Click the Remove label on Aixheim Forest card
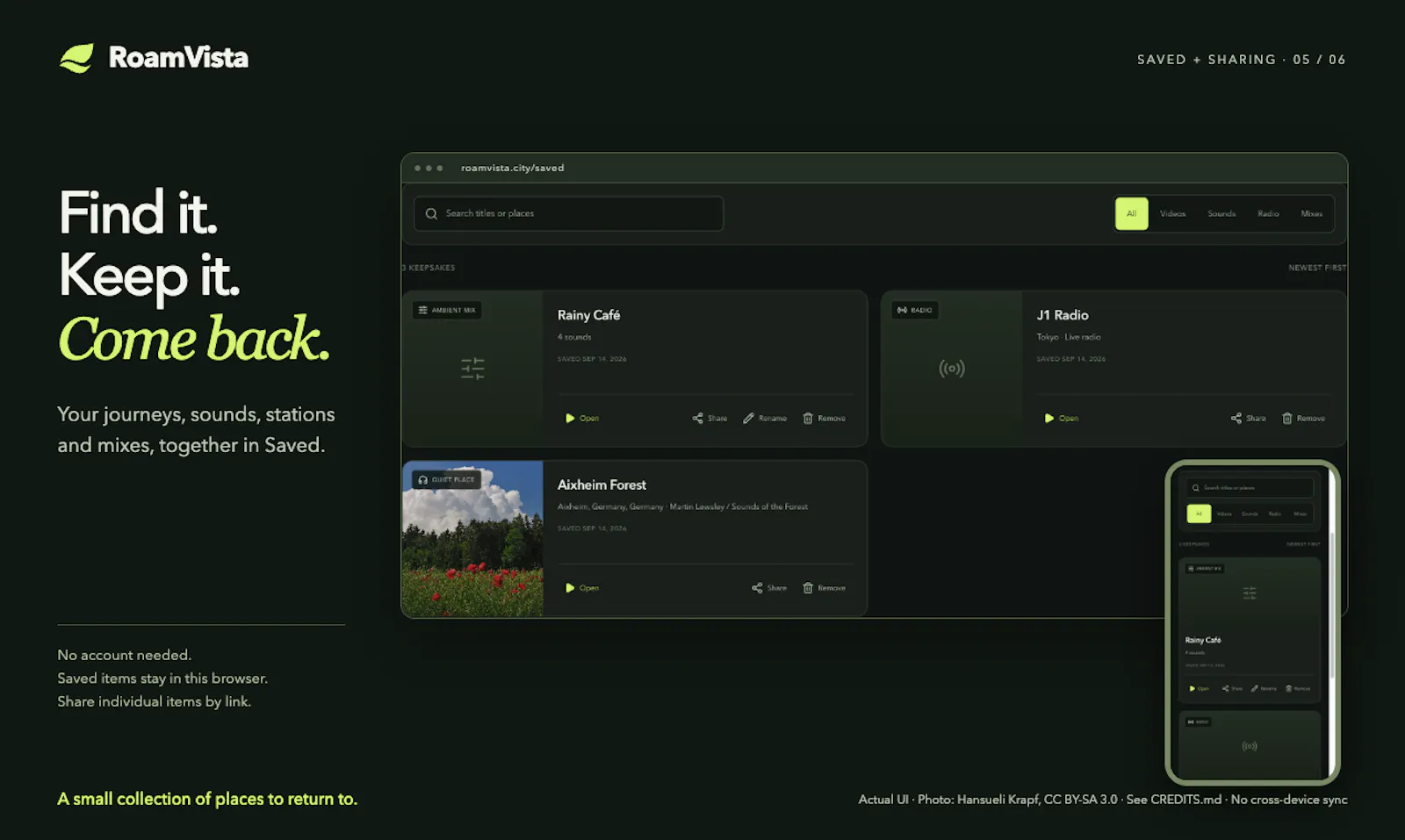Image resolution: width=1405 pixels, height=840 pixels. tap(832, 587)
